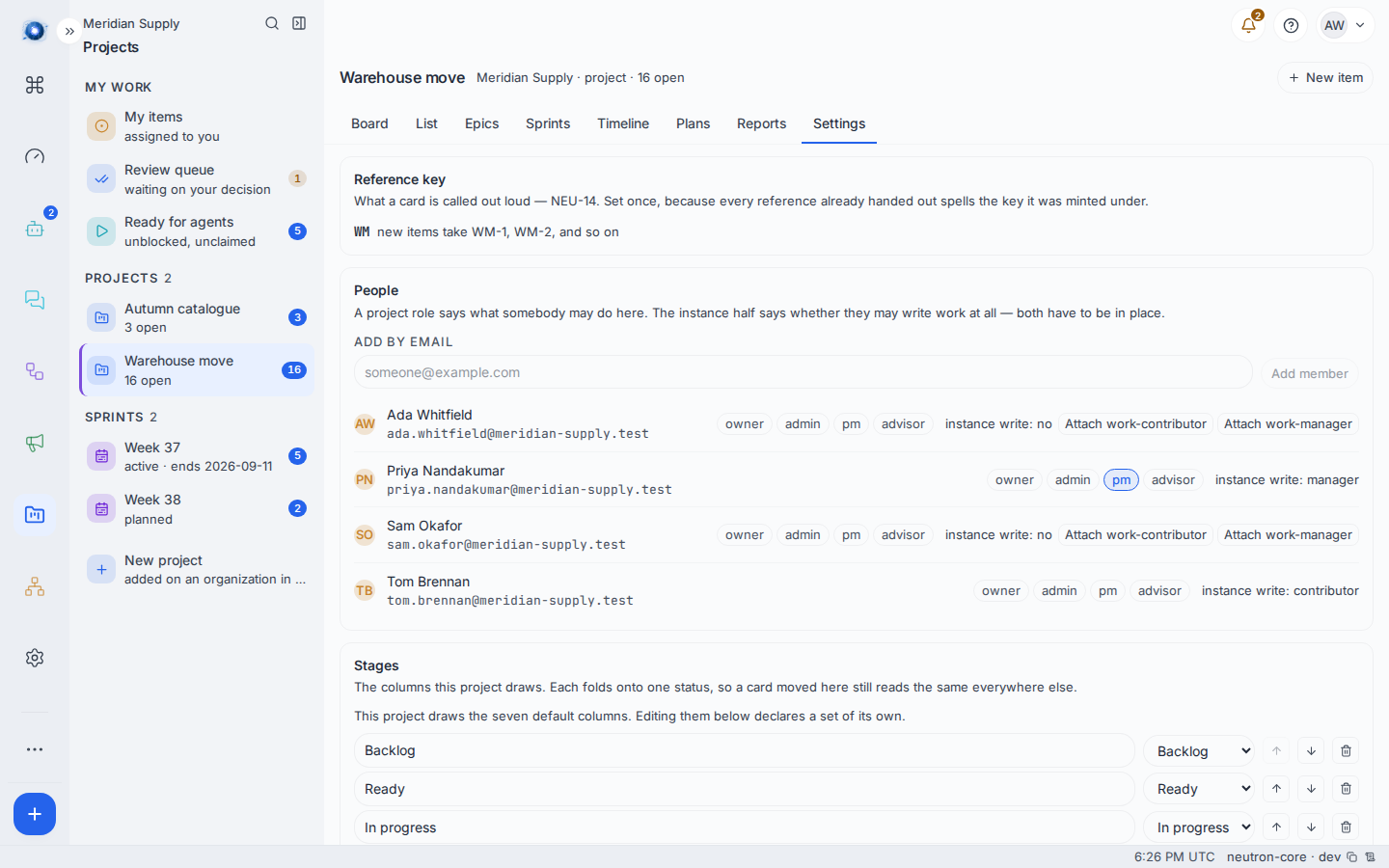Delete the Ready stage
Image resolution: width=1389 pixels, height=868 pixels.
(x=1346, y=789)
